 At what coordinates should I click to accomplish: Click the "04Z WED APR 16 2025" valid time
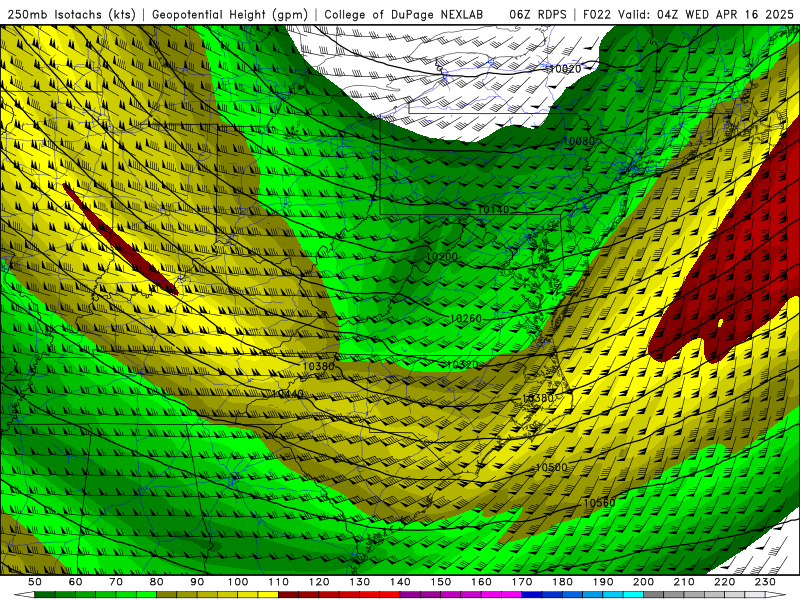[726, 15]
